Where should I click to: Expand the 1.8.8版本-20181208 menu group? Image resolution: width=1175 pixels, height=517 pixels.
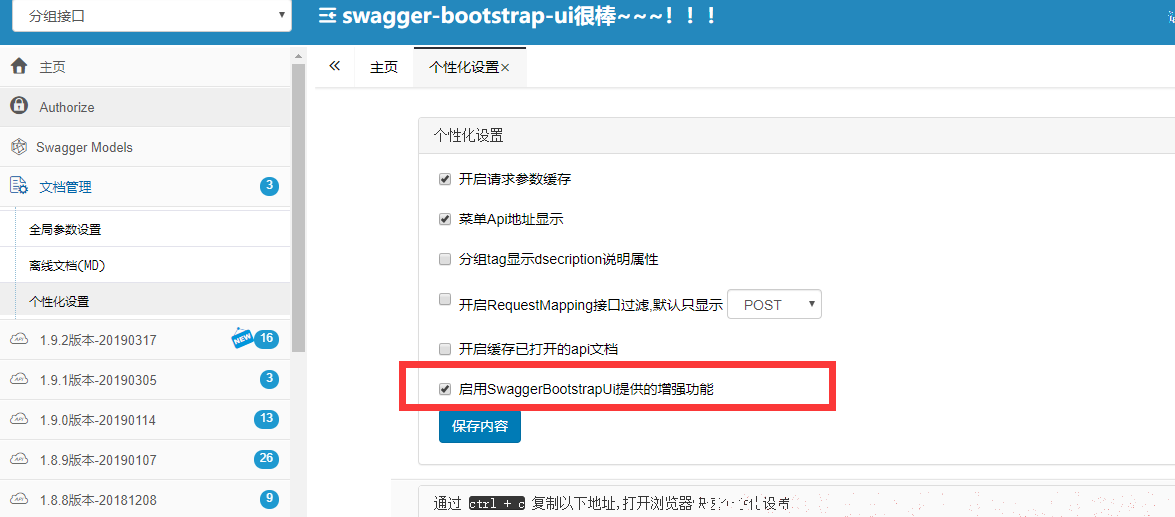pyautogui.click(x=146, y=499)
